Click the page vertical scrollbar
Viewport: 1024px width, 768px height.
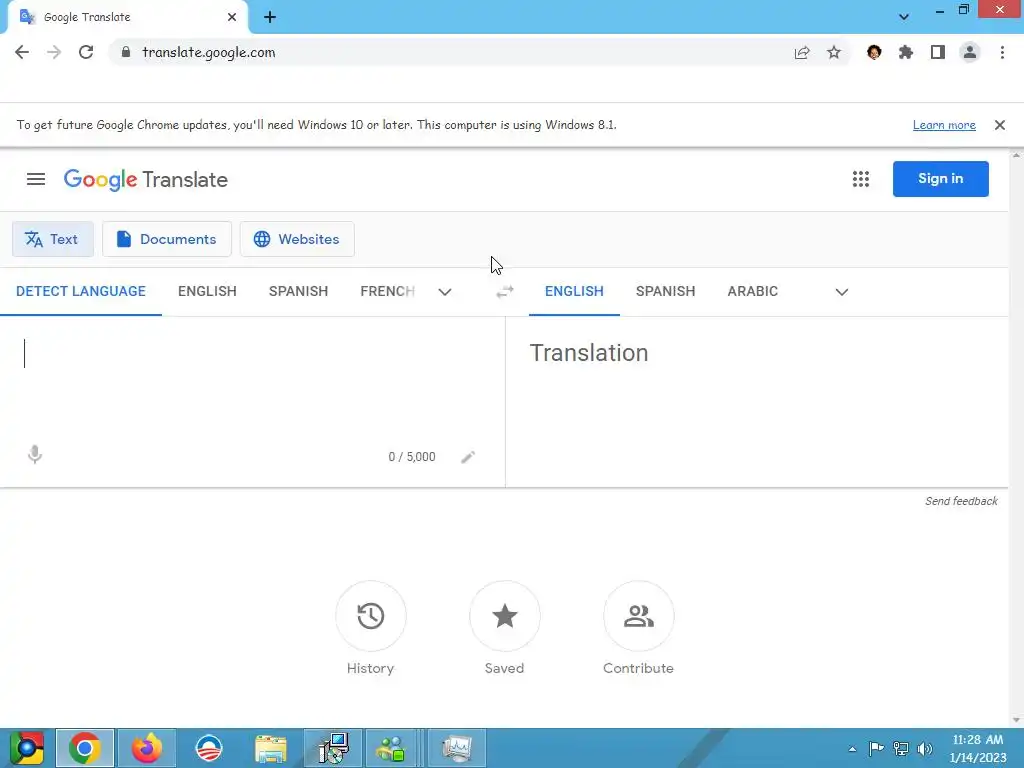coord(1016,438)
